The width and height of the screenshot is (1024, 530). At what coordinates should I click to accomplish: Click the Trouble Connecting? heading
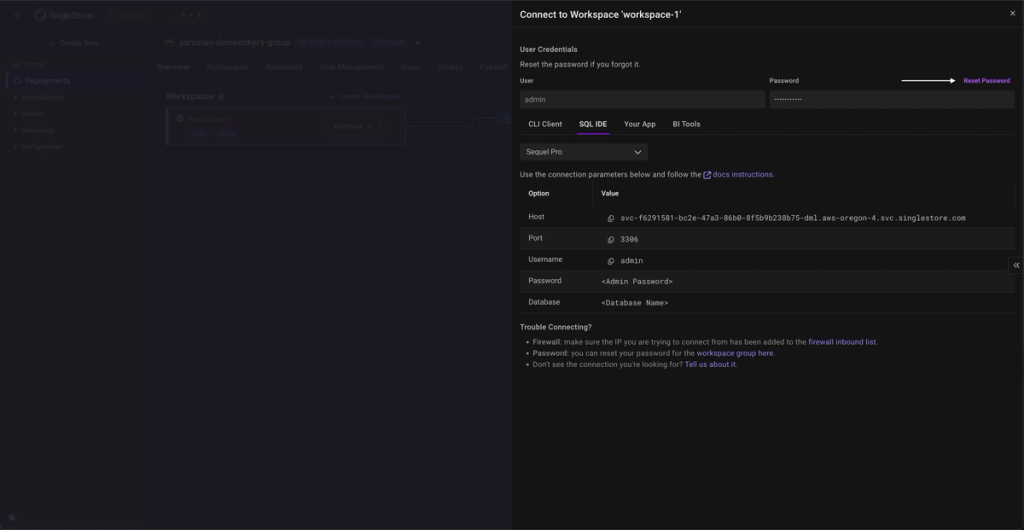556,328
